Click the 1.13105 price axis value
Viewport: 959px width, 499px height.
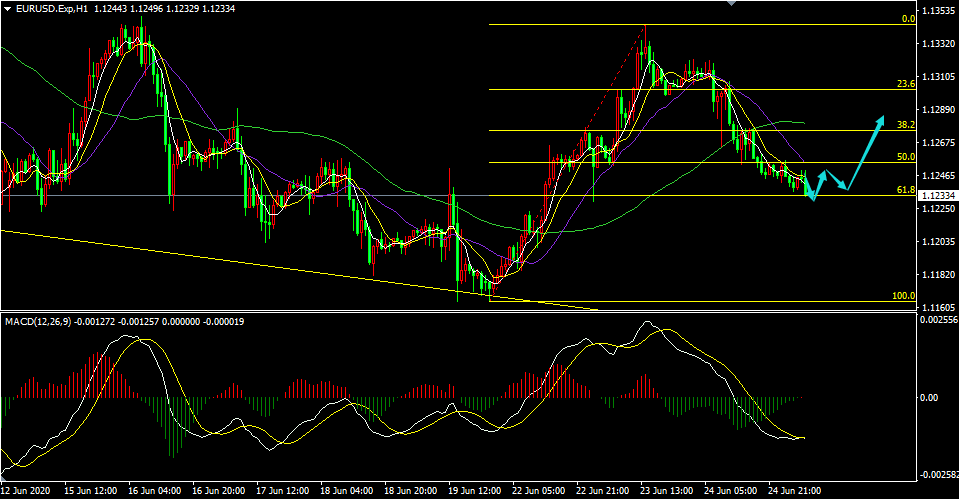coord(936,77)
